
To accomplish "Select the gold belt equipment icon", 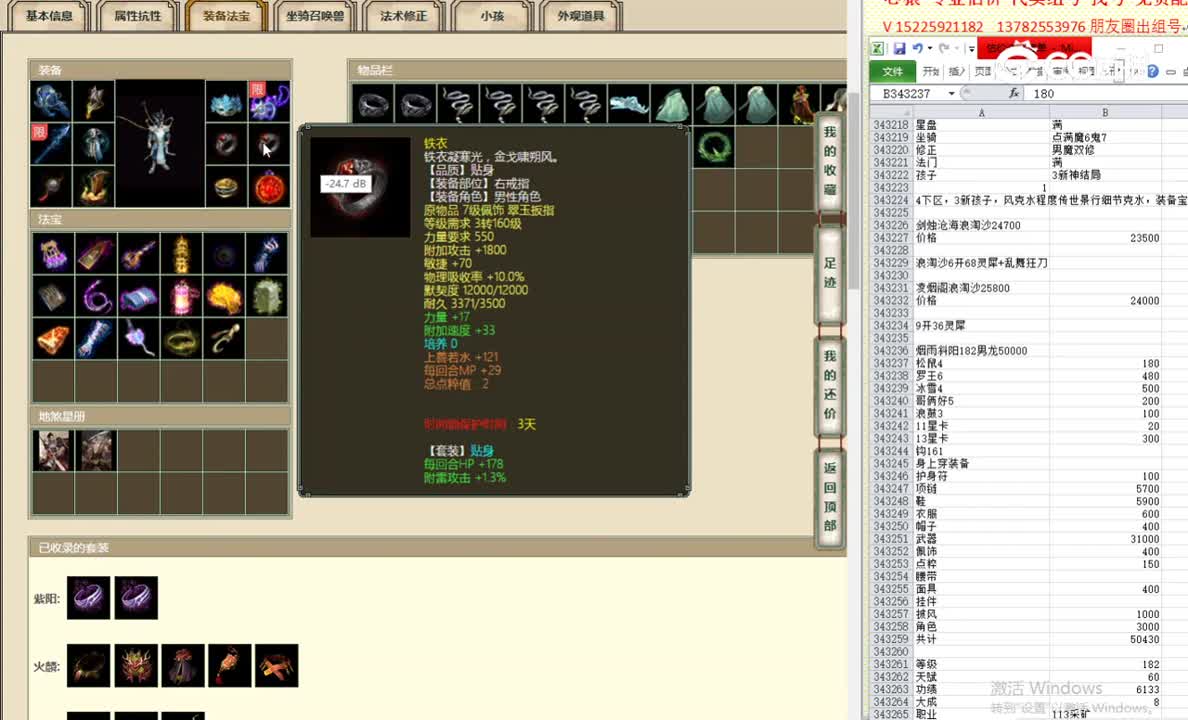I will [226, 186].
